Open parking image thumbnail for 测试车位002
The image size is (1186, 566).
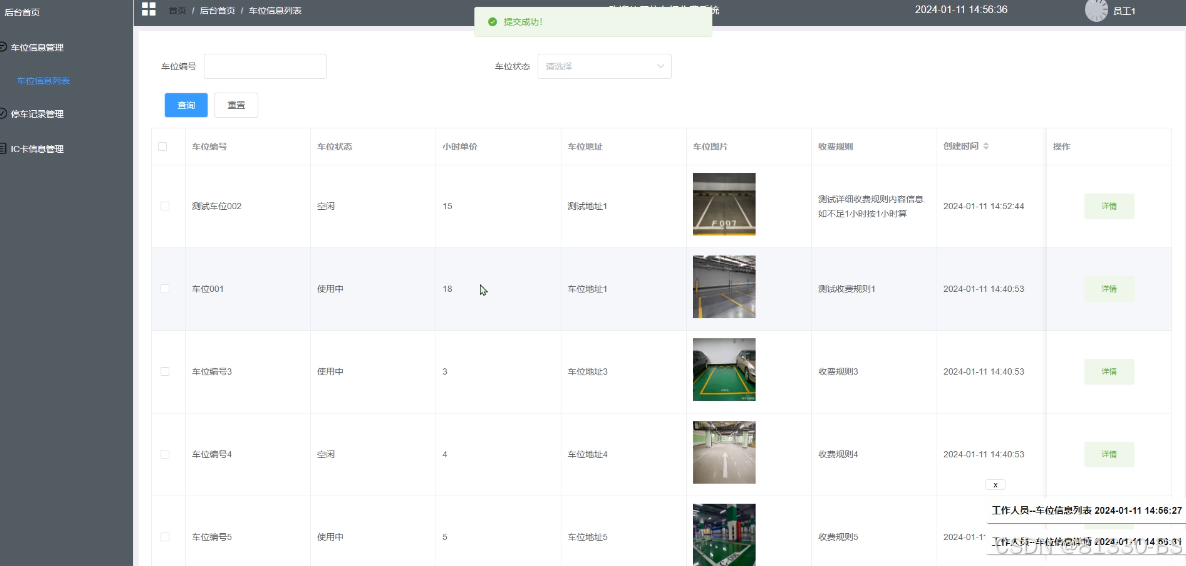point(724,204)
